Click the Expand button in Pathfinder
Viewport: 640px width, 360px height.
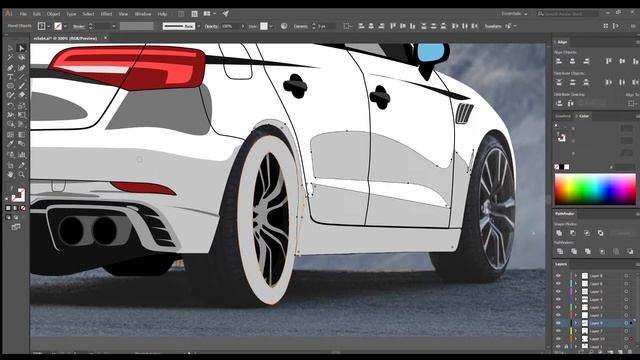pyautogui.click(x=623, y=233)
